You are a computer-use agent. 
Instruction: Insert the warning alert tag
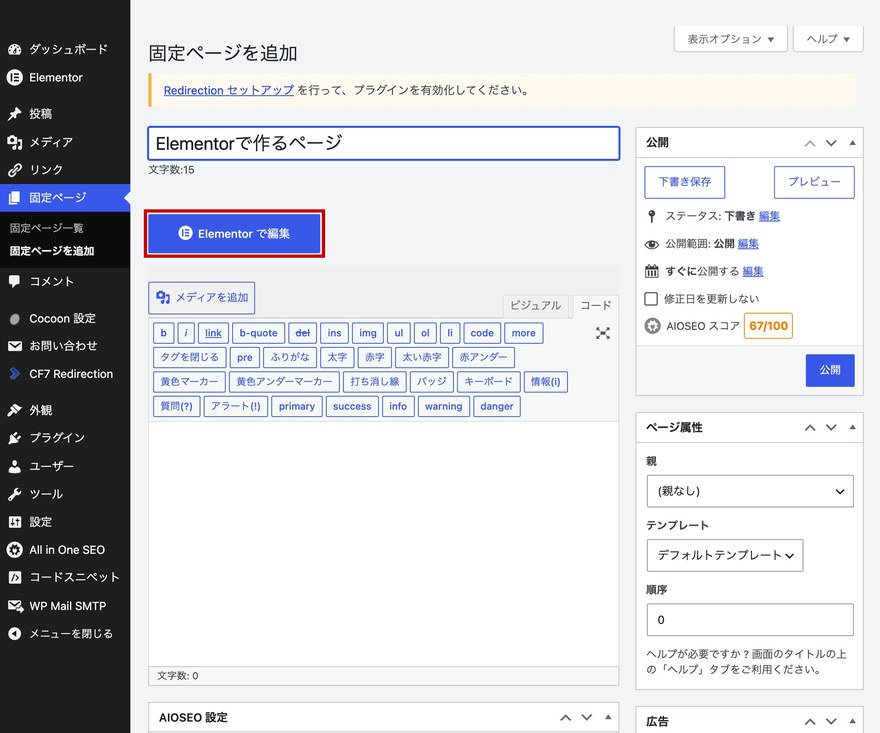(443, 406)
